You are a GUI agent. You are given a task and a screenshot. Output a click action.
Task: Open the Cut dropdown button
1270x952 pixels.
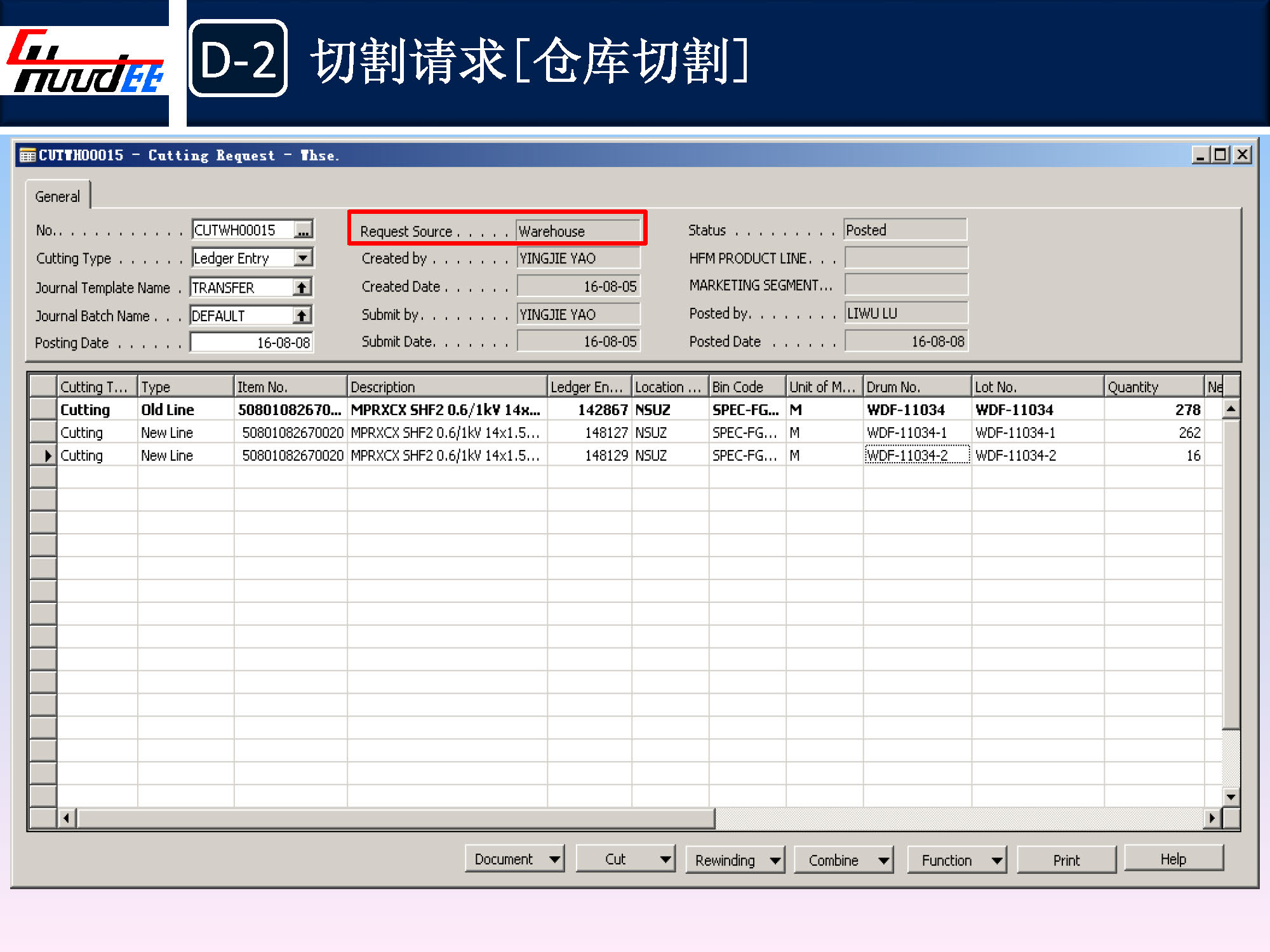[625, 859]
